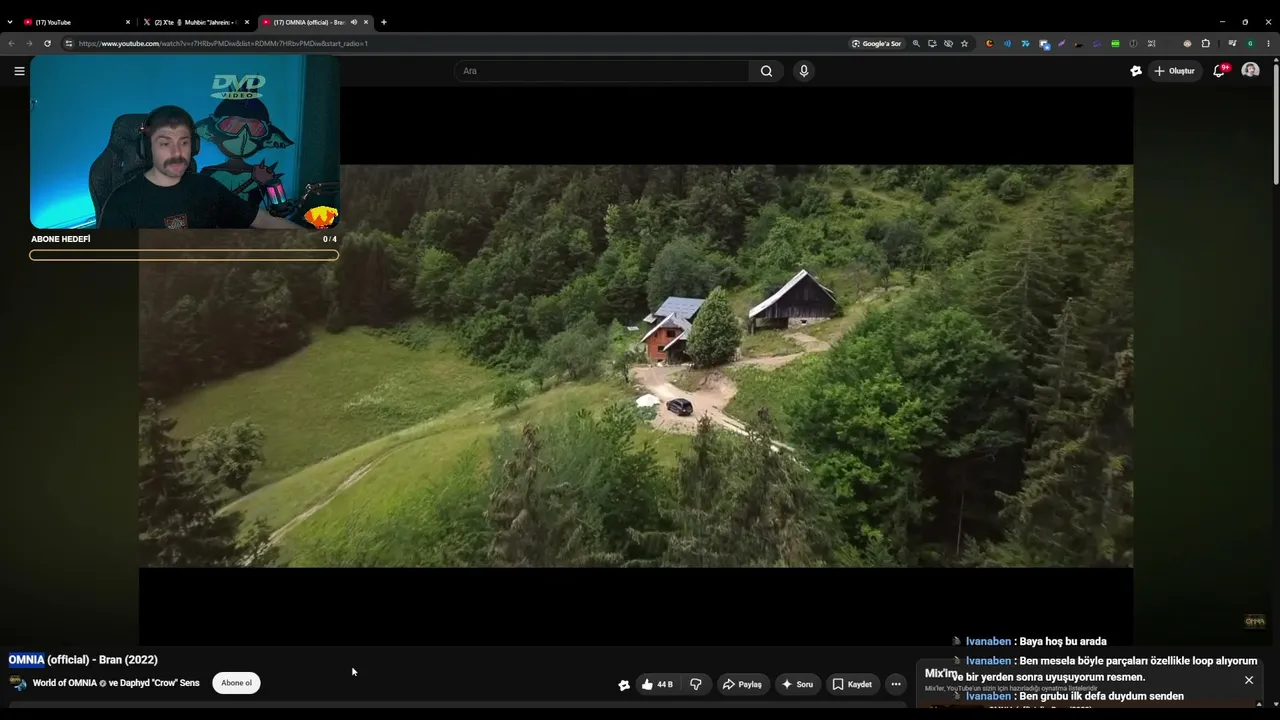Viewport: 1280px width, 720px height.
Task: Go back to the previous page
Action: click(x=11, y=43)
